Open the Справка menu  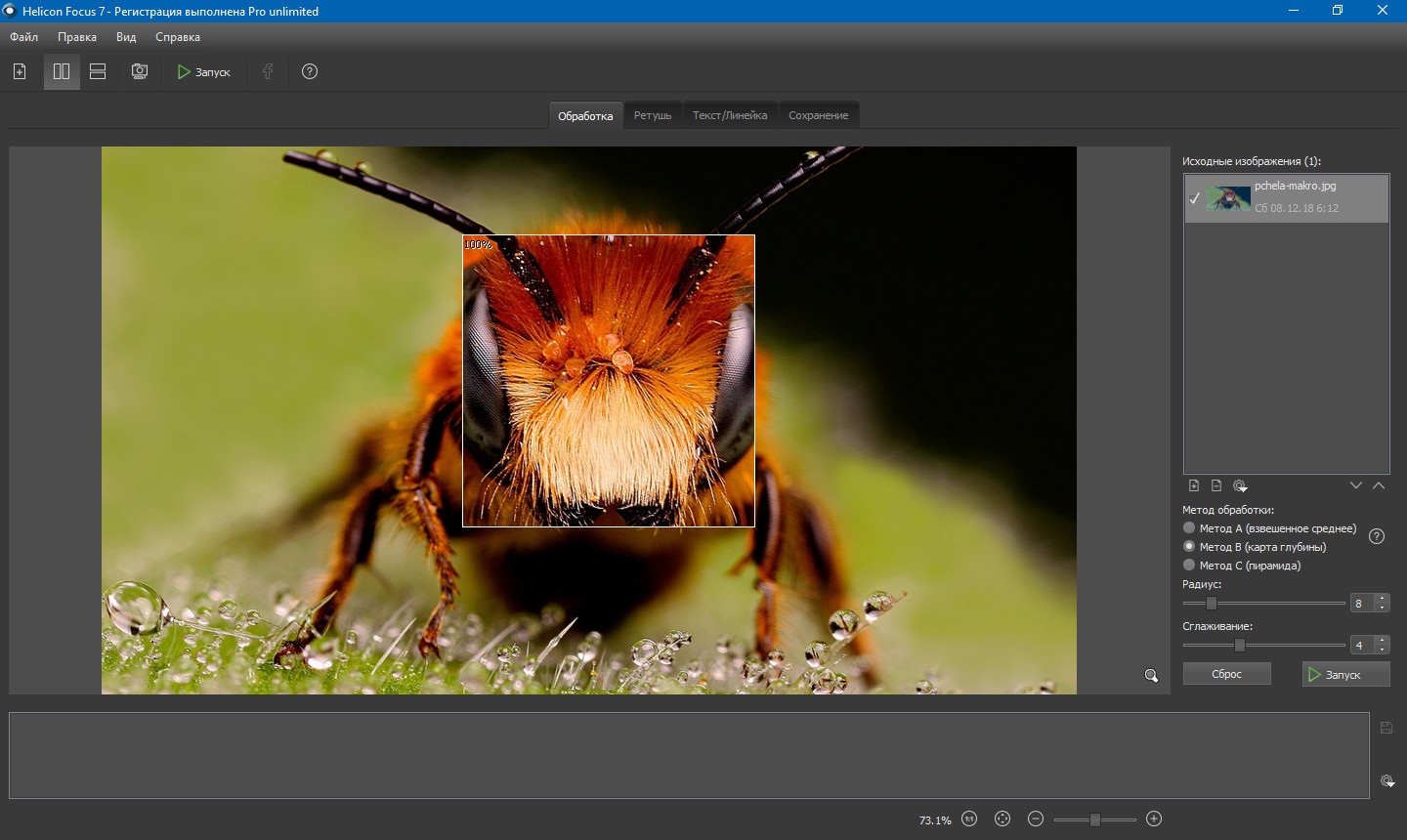point(178,37)
